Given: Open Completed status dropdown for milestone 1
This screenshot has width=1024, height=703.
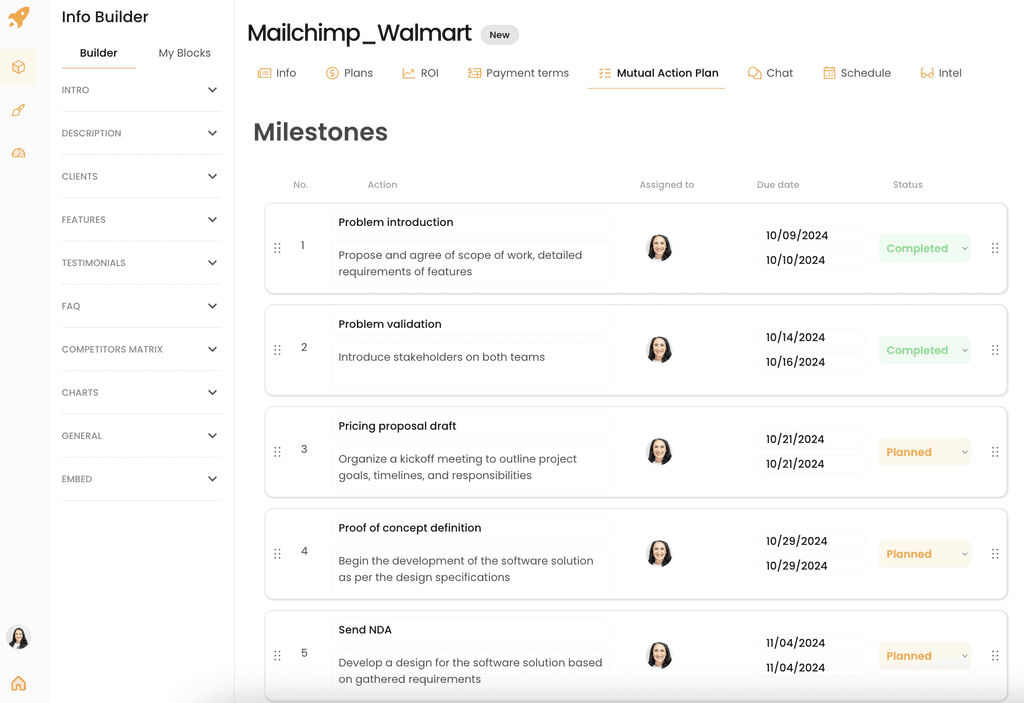Looking at the screenshot, I should pos(924,248).
